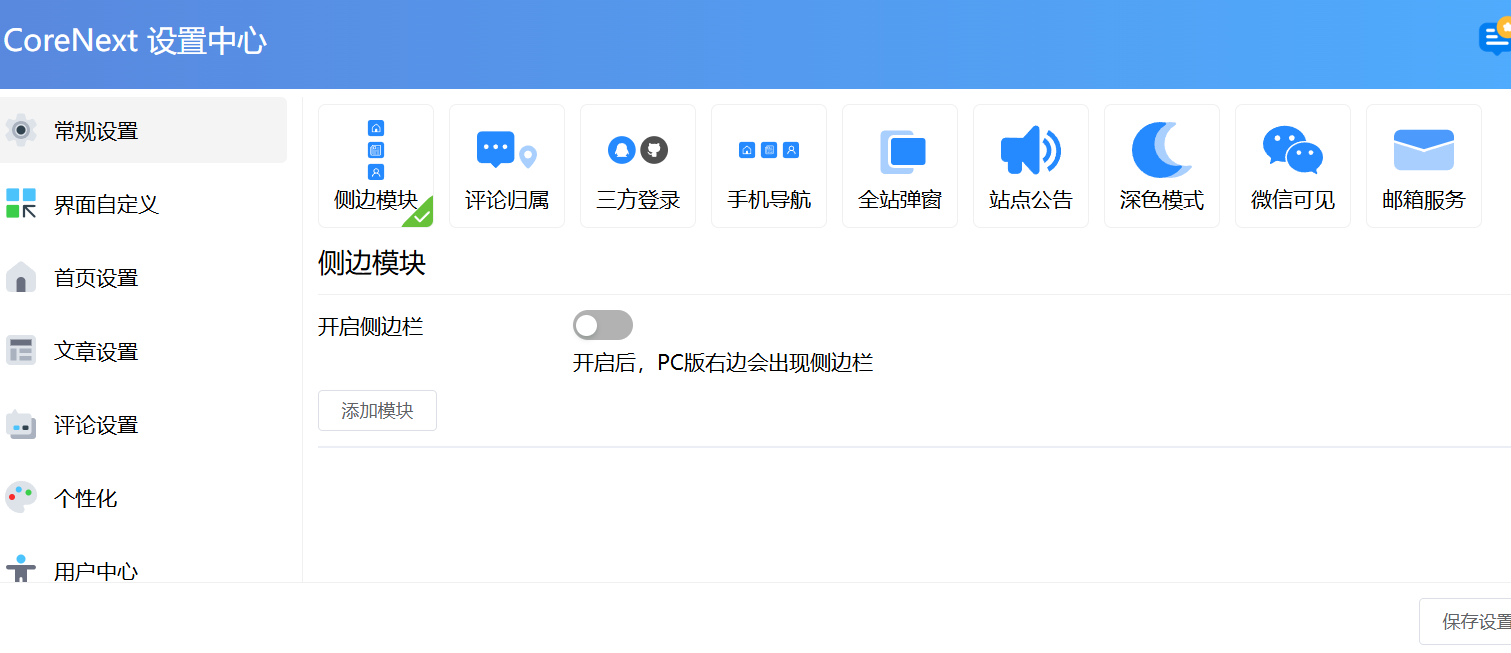Select the 三方登录 login icon
This screenshot has height=653, width=1511.
pos(637,151)
